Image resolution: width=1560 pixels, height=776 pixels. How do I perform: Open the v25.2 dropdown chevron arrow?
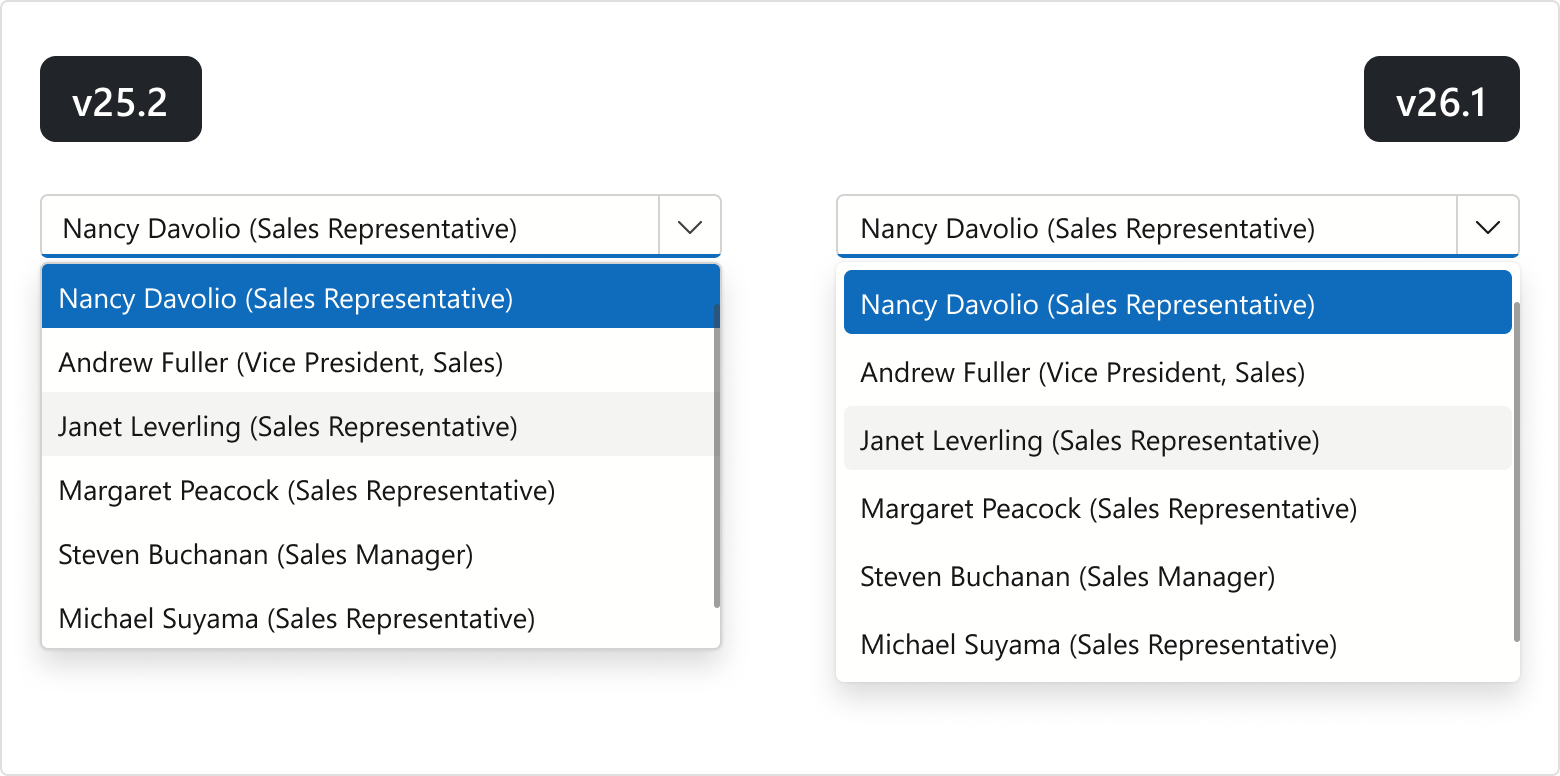click(x=690, y=227)
